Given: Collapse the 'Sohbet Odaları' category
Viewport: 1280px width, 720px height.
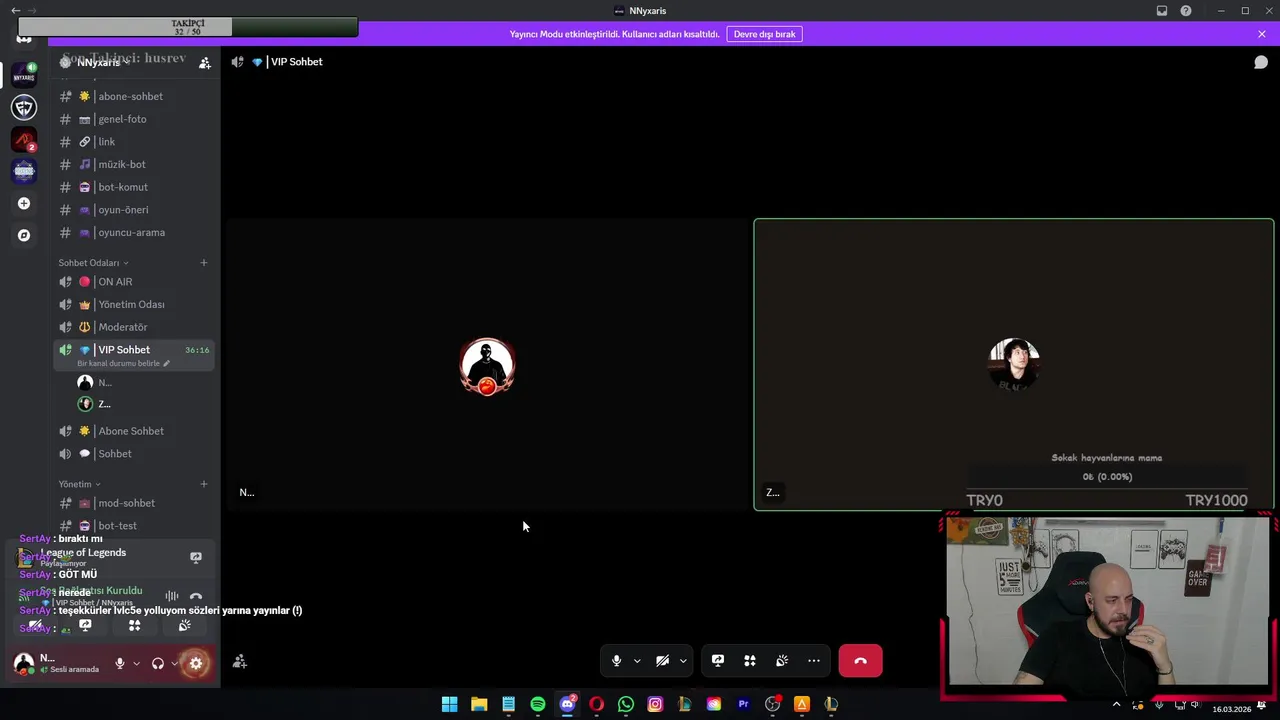Looking at the screenshot, I should (x=93, y=263).
